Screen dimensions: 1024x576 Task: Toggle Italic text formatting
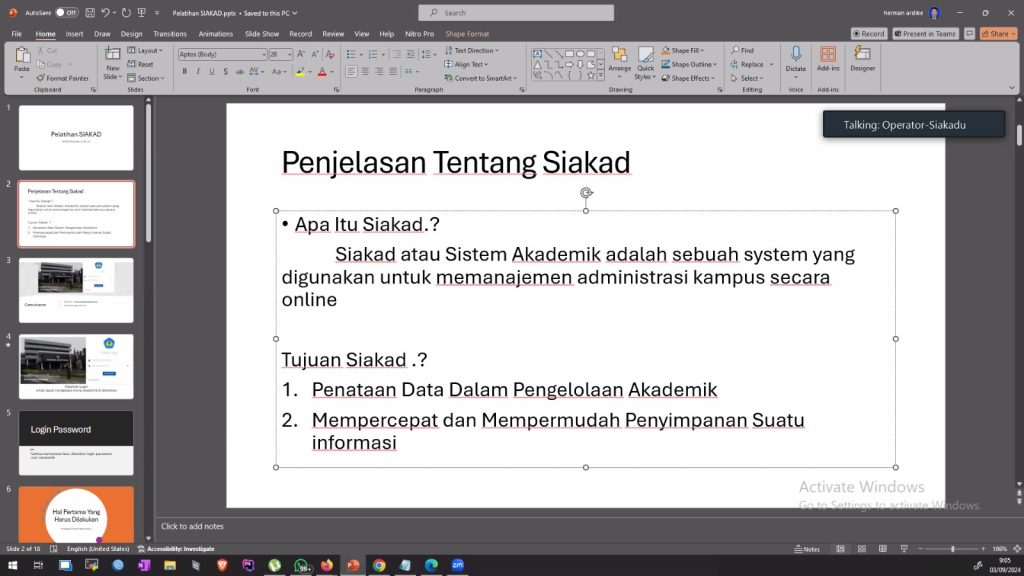click(x=198, y=72)
